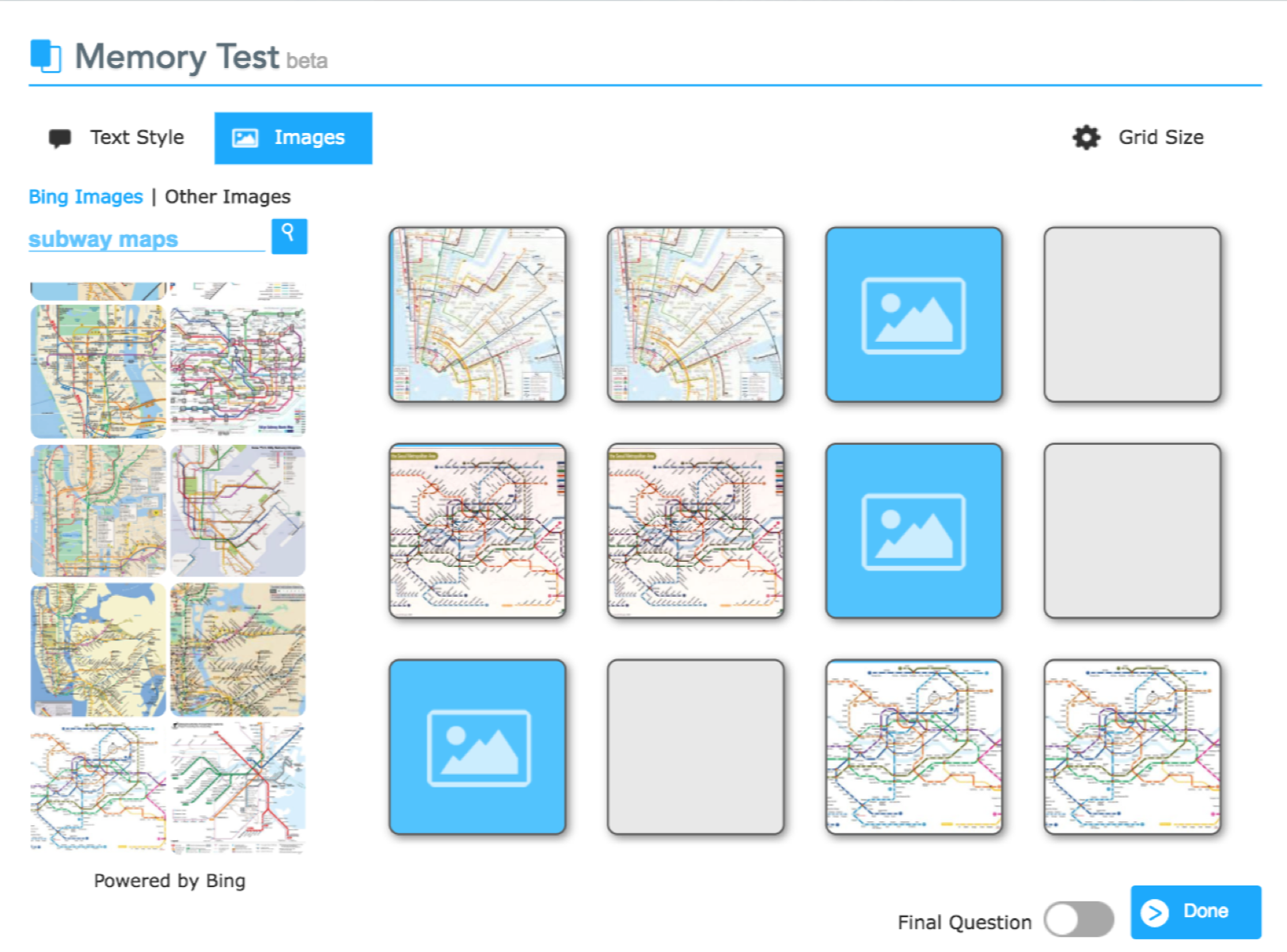Viewport: 1287px width, 952px height.
Task: Click the Done button
Action: point(1196,912)
